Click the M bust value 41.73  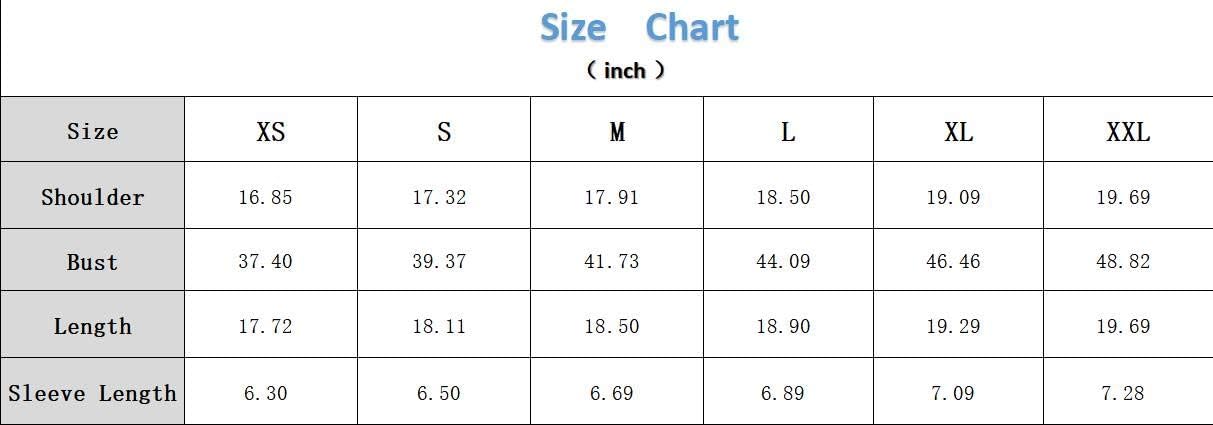[612, 262]
